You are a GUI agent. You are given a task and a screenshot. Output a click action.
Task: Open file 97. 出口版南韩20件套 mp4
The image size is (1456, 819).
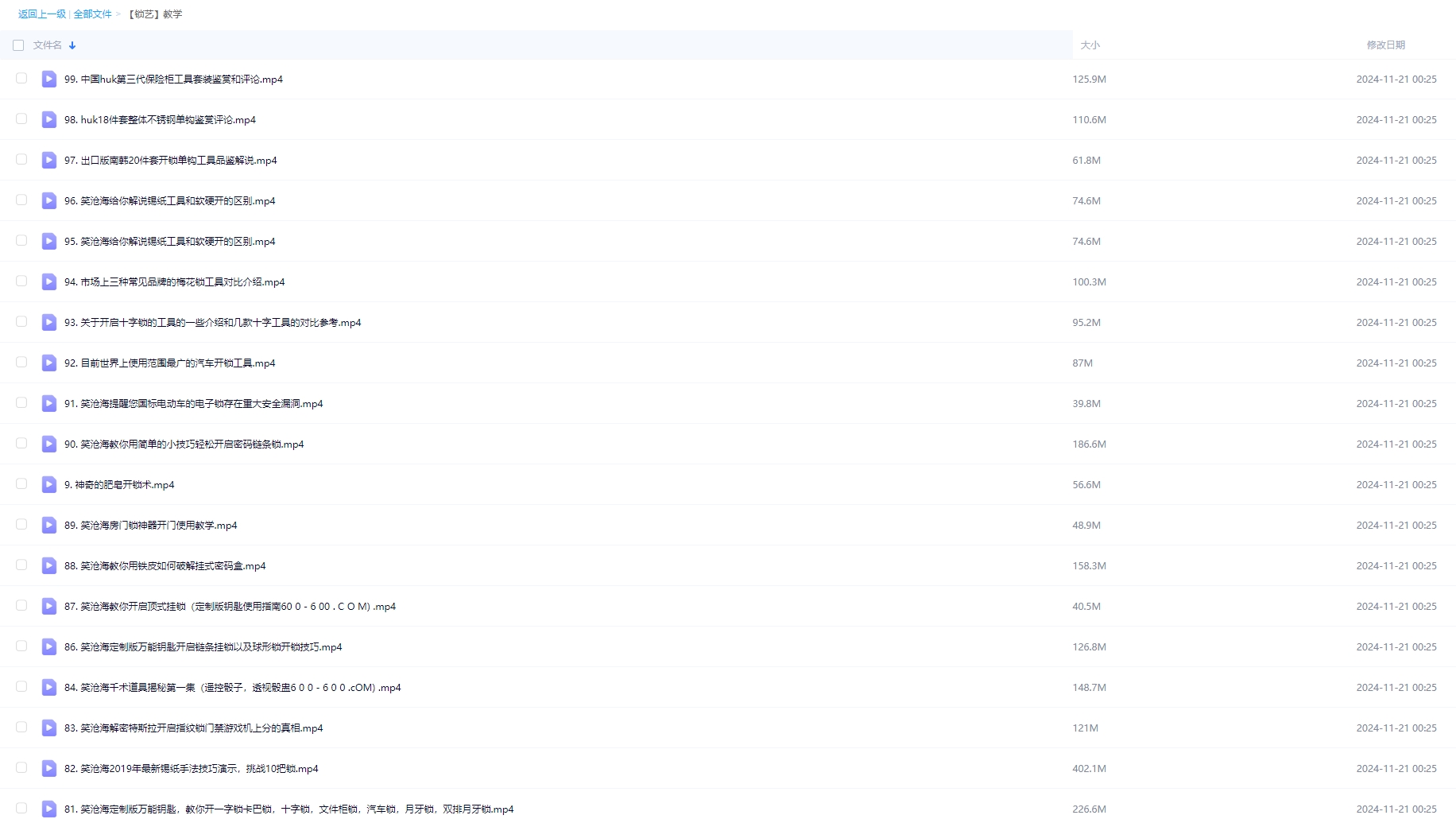(171, 161)
